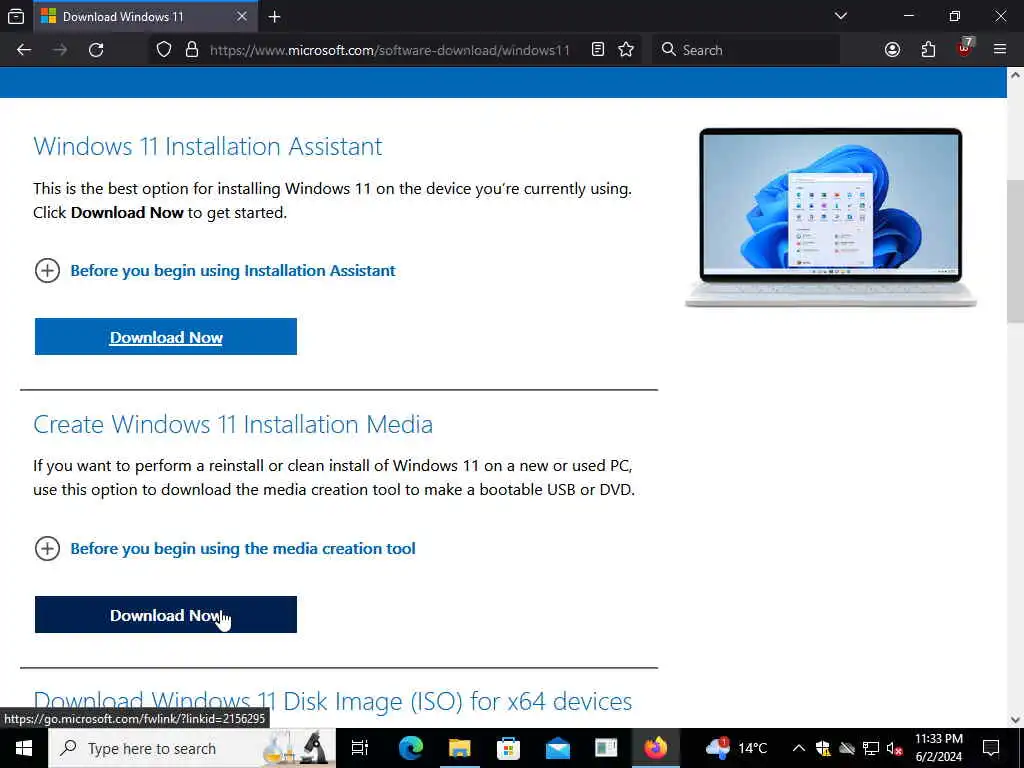This screenshot has height=768, width=1024.
Task: Open uBlock Origin extension icon
Action: pos(965,48)
